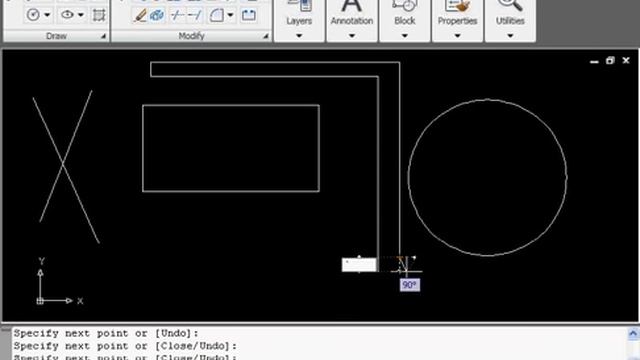Select the Extend tool icon
Image resolution: width=640 pixels, height=360 pixels.
195,16
